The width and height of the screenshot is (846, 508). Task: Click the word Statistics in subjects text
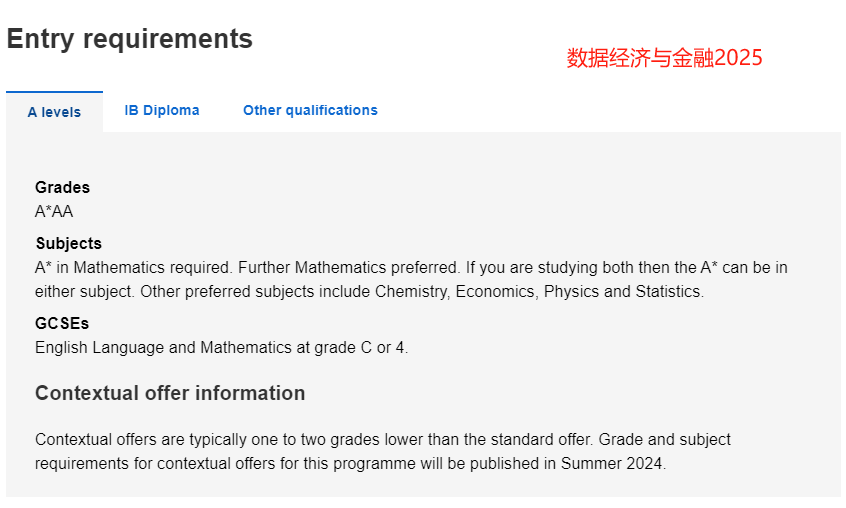point(670,292)
